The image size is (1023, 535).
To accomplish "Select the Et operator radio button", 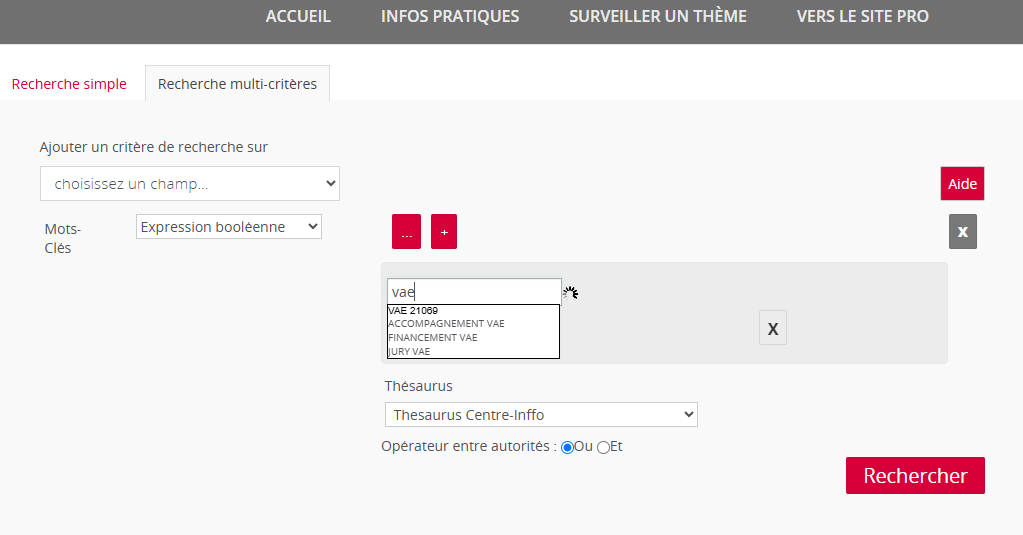I will click(603, 448).
